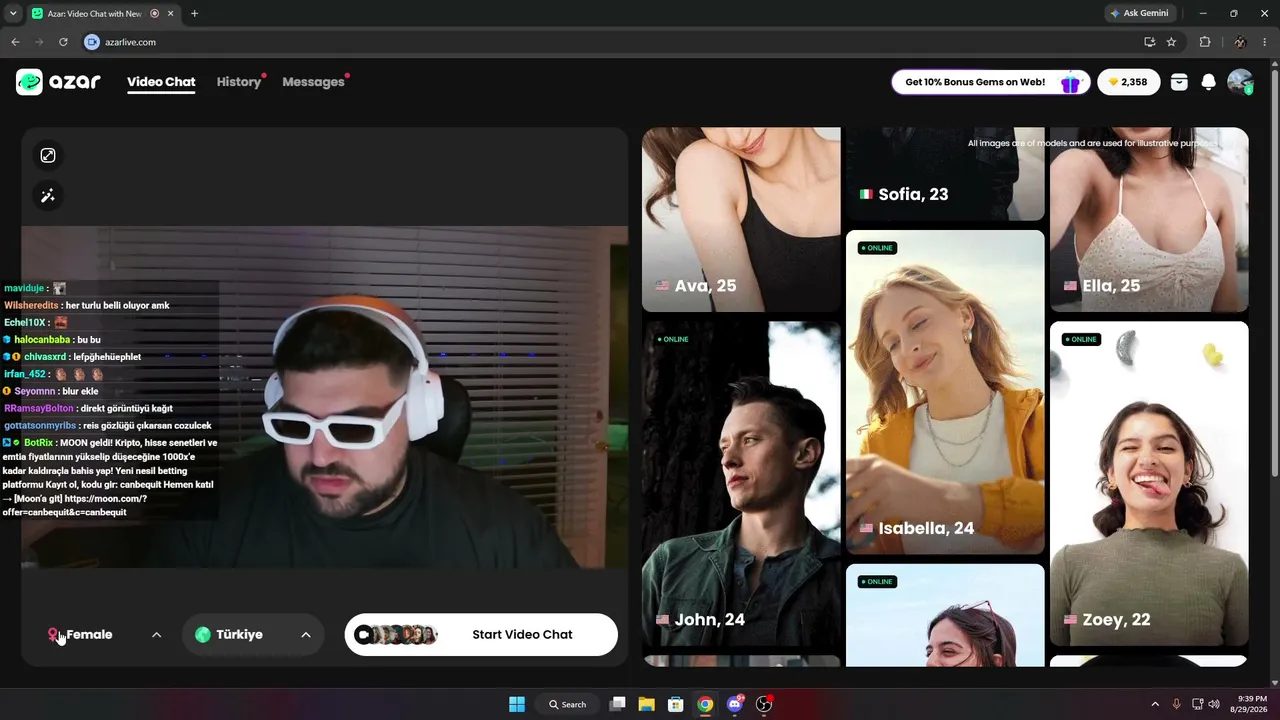Screen dimensions: 1280x720
Task: View site information icon in address bar
Action: click(92, 42)
